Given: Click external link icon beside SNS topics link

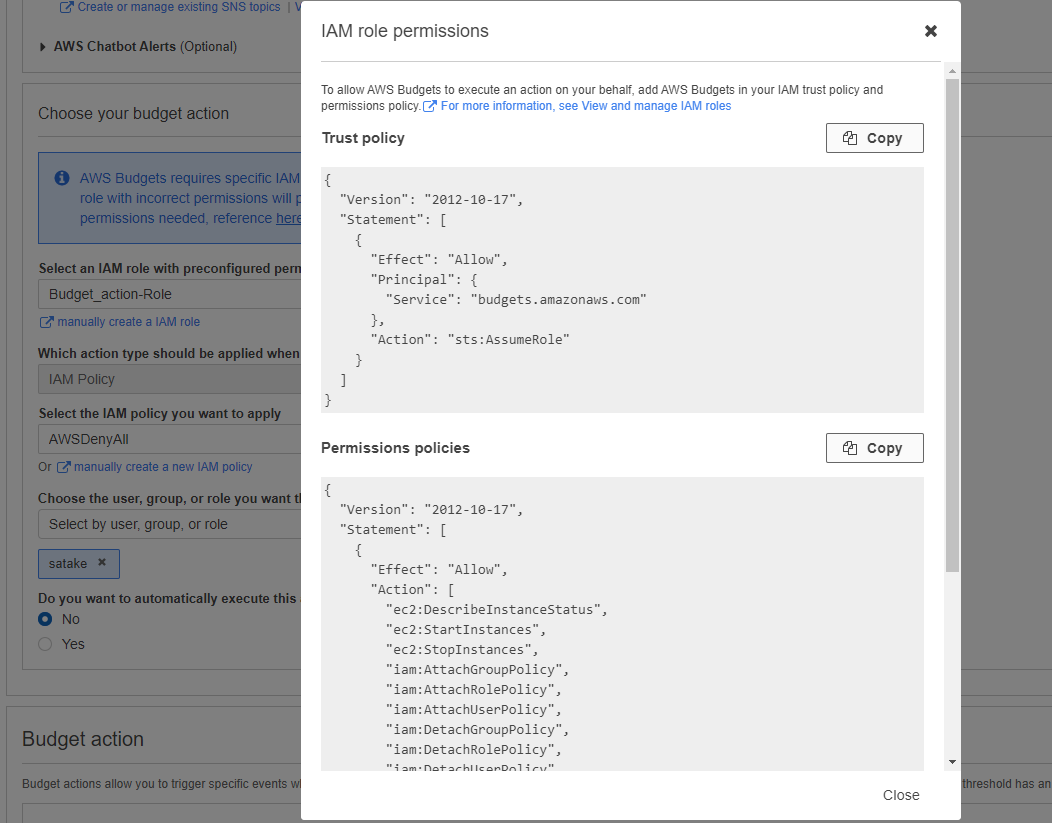Looking at the screenshot, I should (66, 7).
